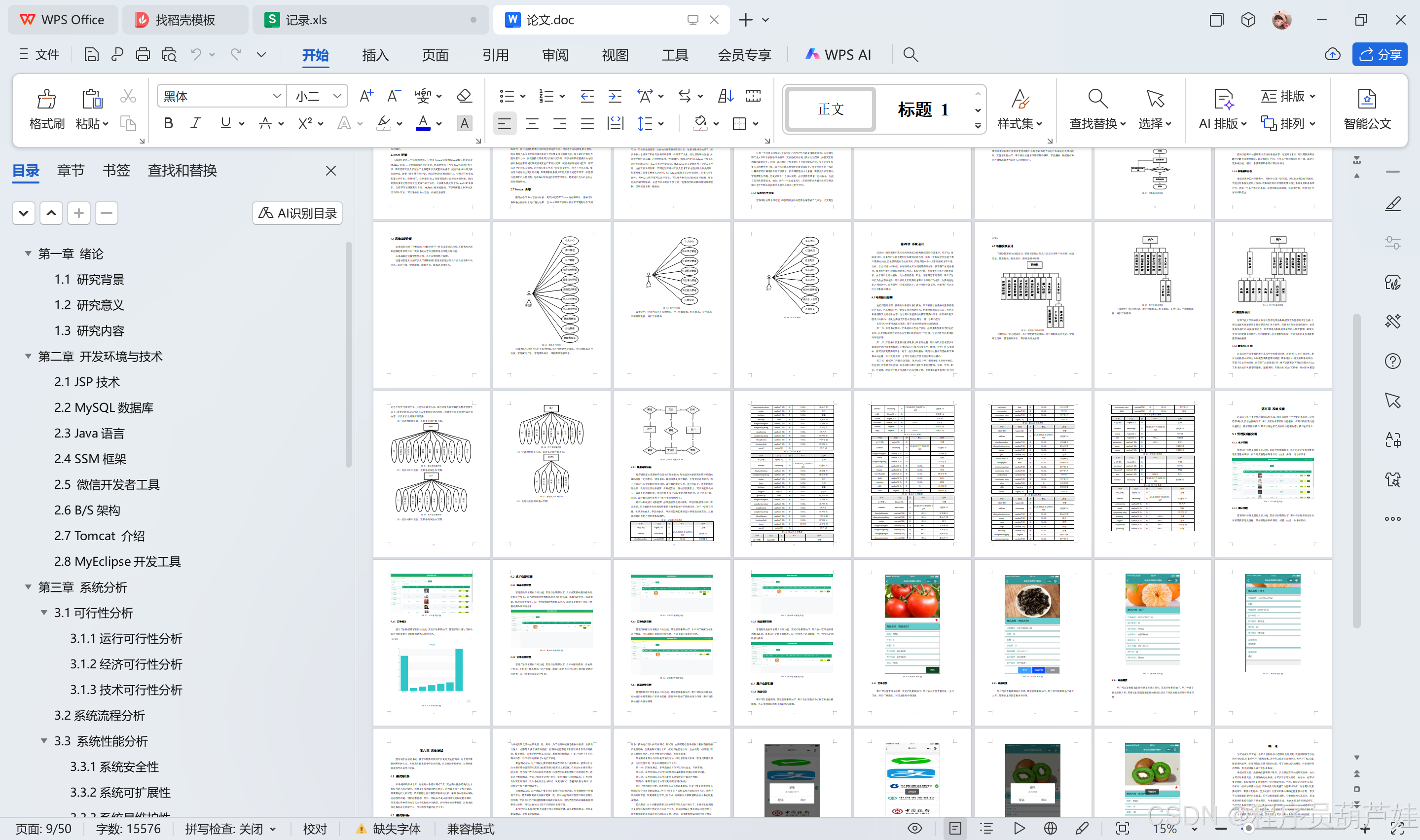Toggle Bold formatting

click(168, 123)
